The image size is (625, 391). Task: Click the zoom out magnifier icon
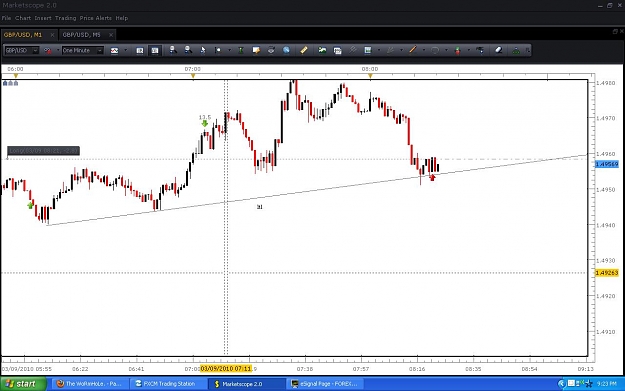point(188,50)
